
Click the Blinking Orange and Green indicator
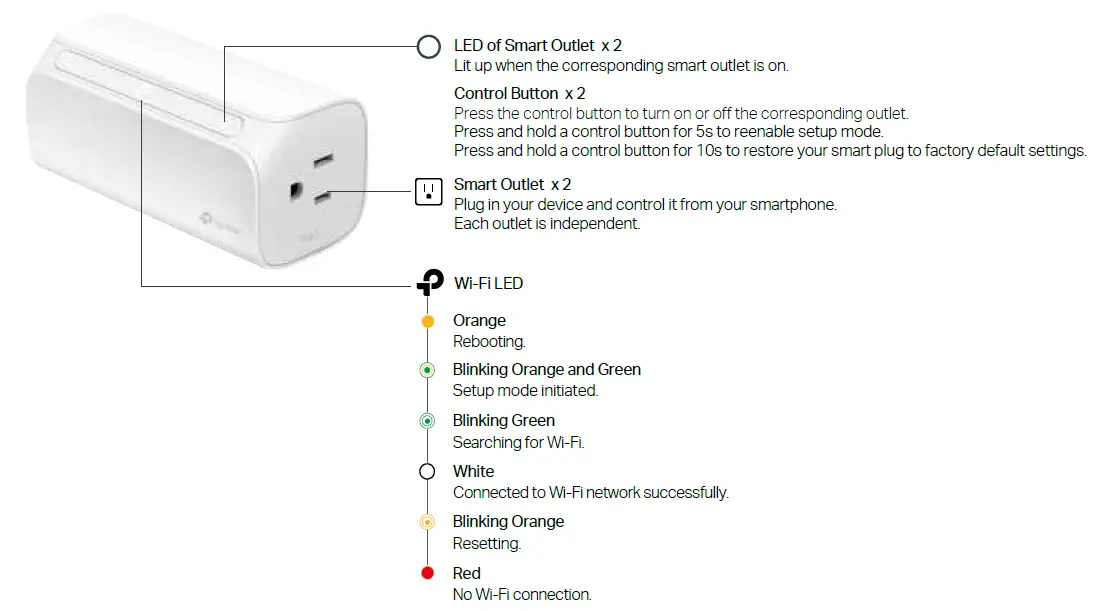tap(428, 370)
